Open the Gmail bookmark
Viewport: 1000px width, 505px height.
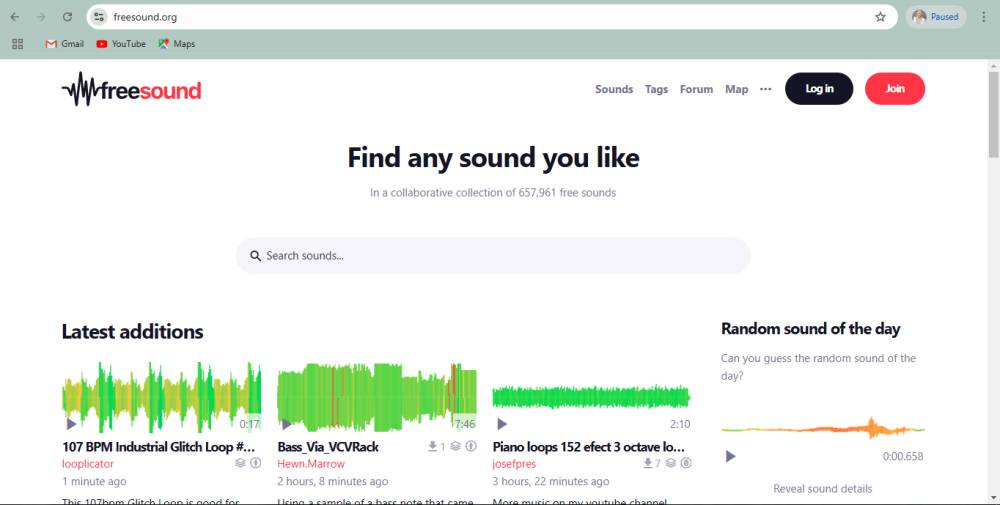[64, 44]
